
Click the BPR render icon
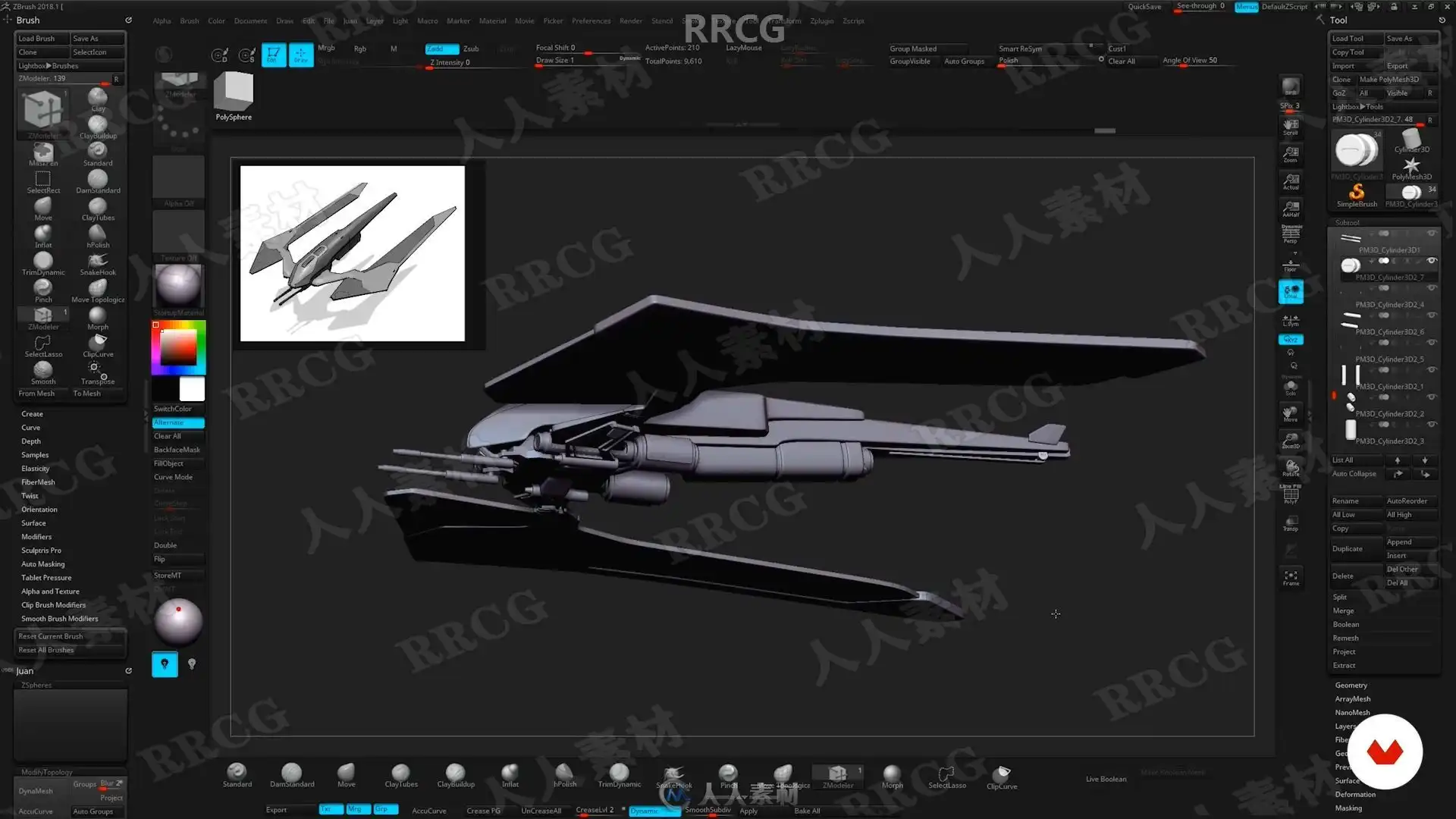(1290, 87)
